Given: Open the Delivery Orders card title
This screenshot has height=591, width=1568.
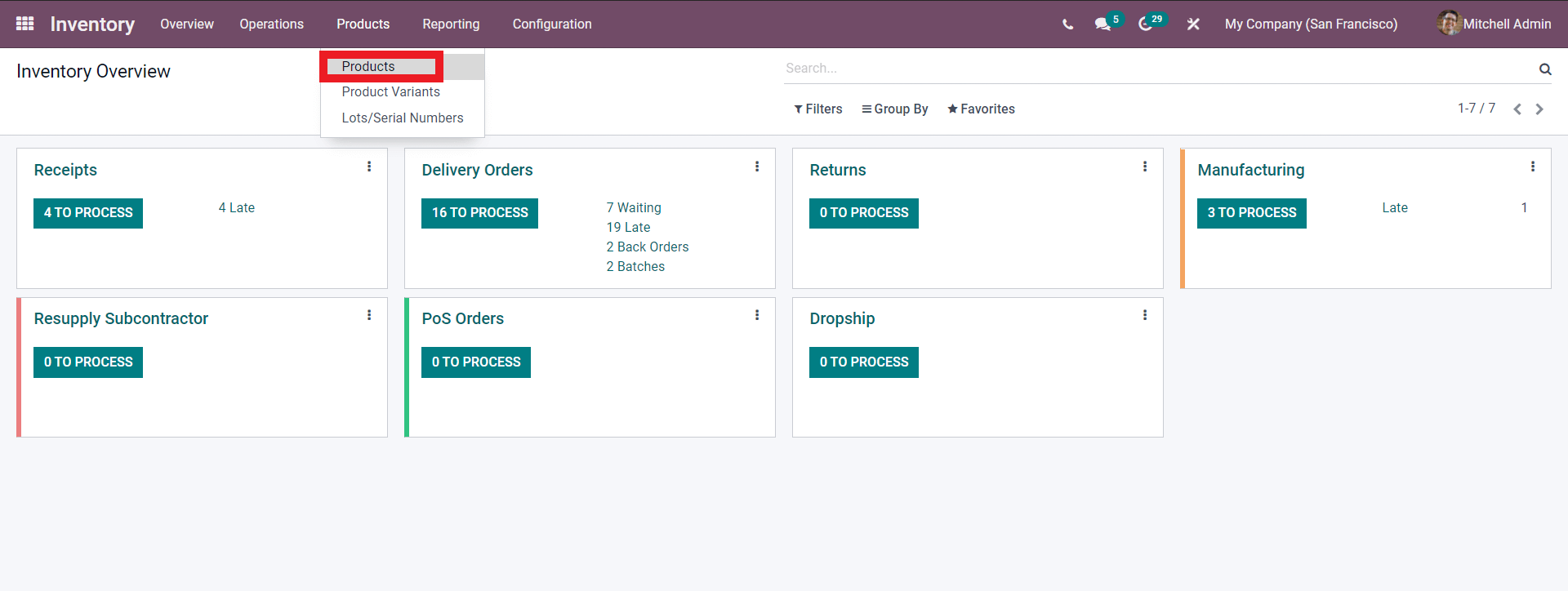Looking at the screenshot, I should pos(477,171).
